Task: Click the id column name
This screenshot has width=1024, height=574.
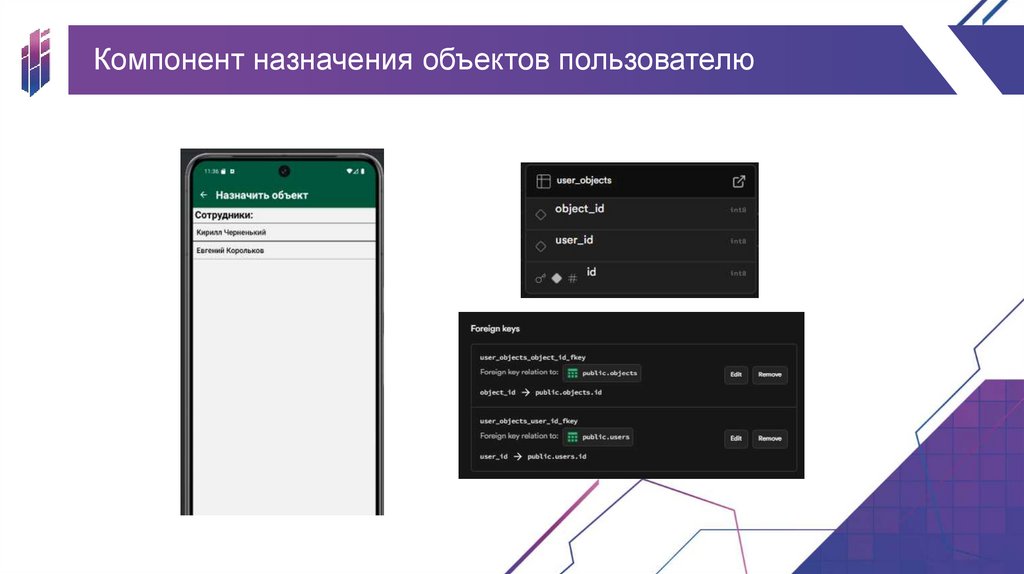Action: [591, 272]
